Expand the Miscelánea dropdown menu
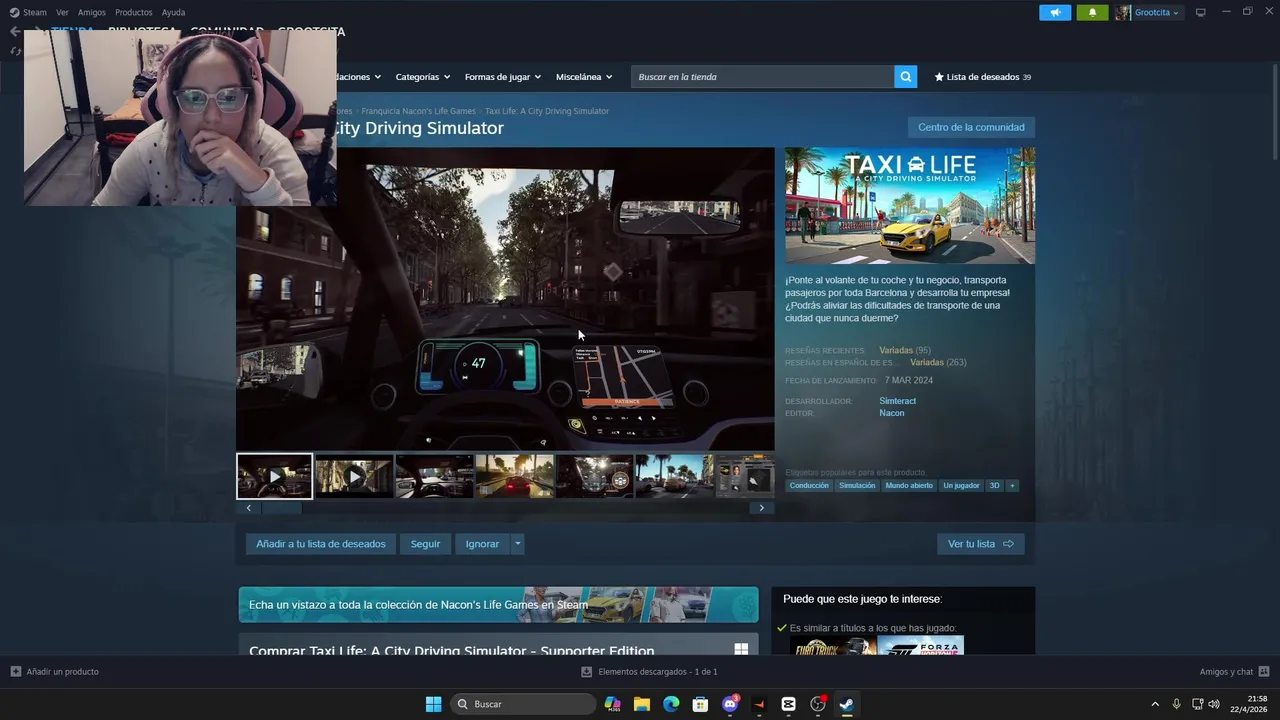Screen dimensions: 1280x720 tap(584, 77)
